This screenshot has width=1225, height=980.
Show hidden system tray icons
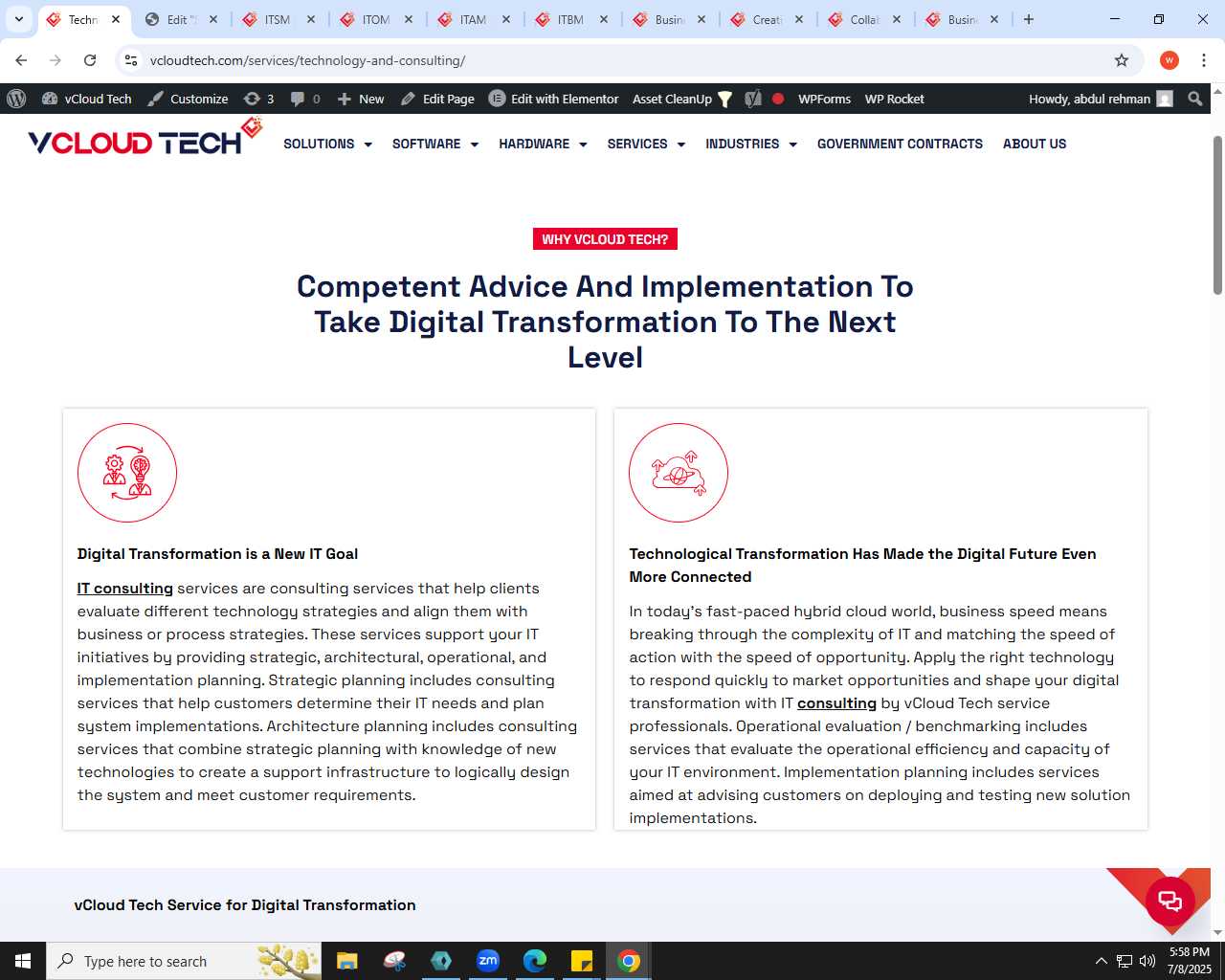pyautogui.click(x=1101, y=961)
